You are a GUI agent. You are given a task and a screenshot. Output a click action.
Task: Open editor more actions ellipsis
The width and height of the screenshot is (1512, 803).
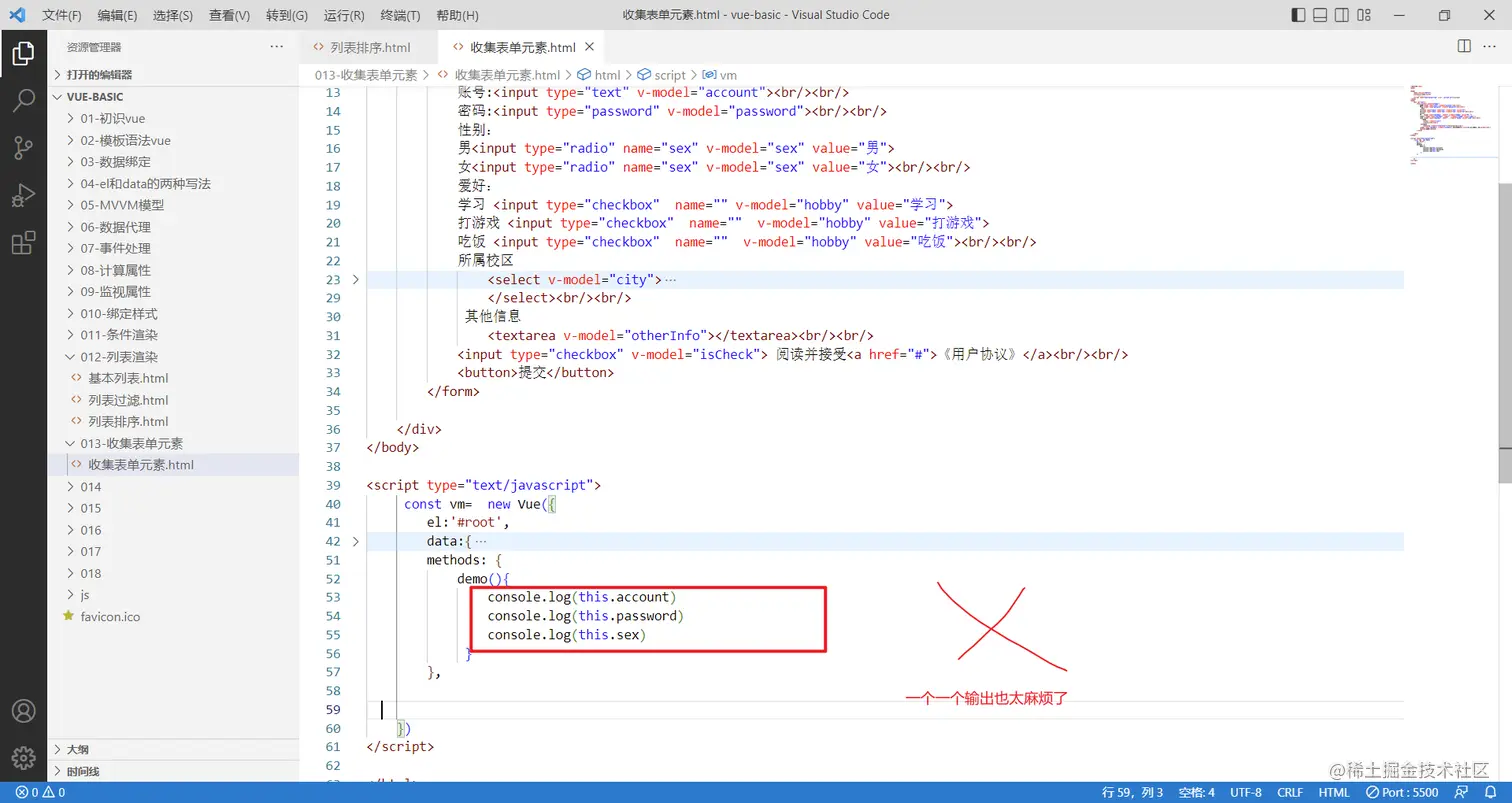click(1491, 47)
